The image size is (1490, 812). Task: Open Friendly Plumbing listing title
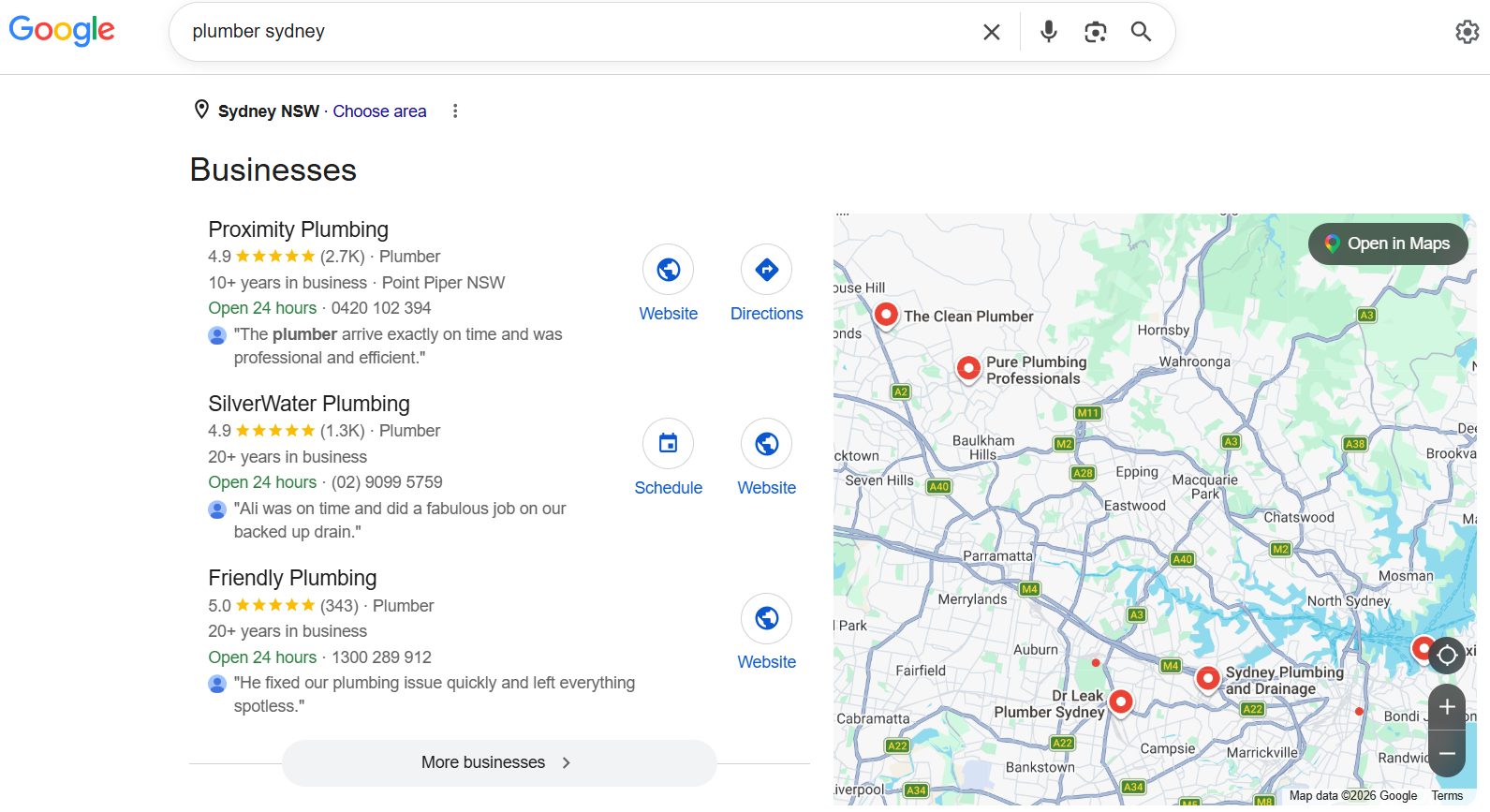coord(292,578)
